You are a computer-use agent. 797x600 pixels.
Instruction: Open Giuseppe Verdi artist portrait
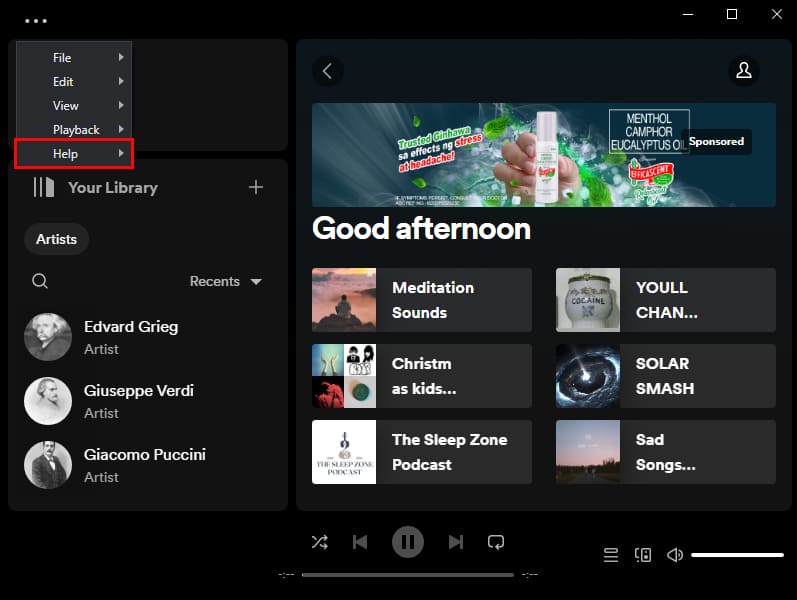tap(48, 401)
